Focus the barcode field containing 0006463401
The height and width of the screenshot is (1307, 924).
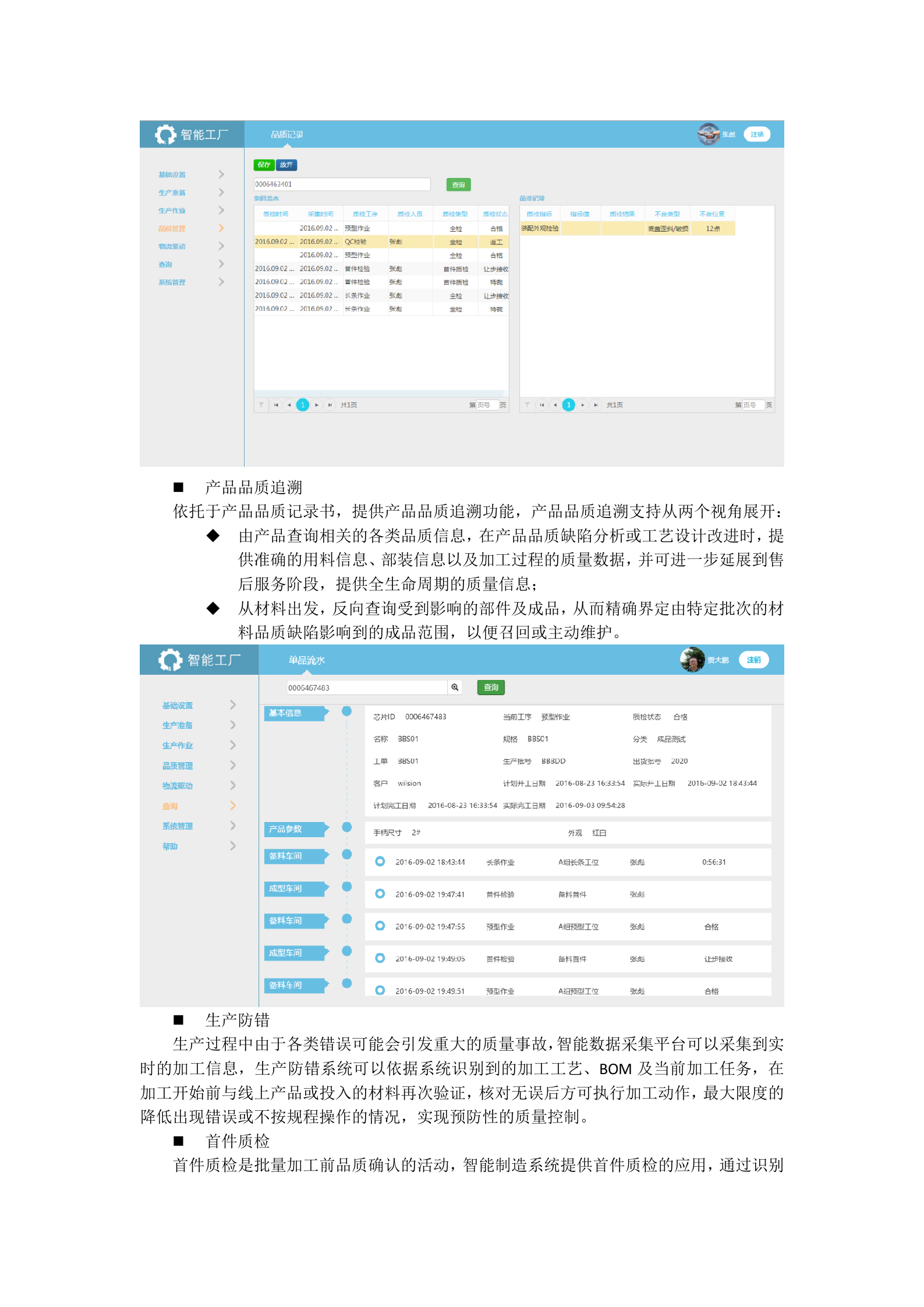click(x=342, y=184)
